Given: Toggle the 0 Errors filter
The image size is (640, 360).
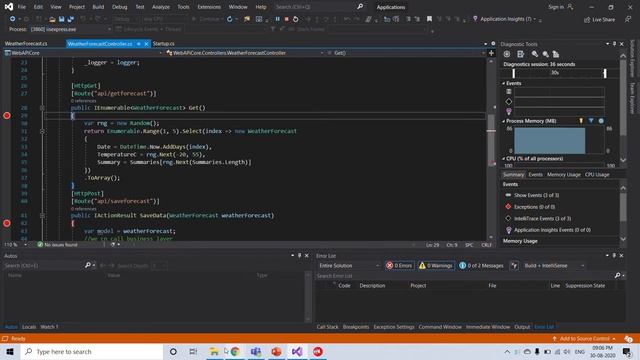Looking at the screenshot, I should [x=399, y=266].
